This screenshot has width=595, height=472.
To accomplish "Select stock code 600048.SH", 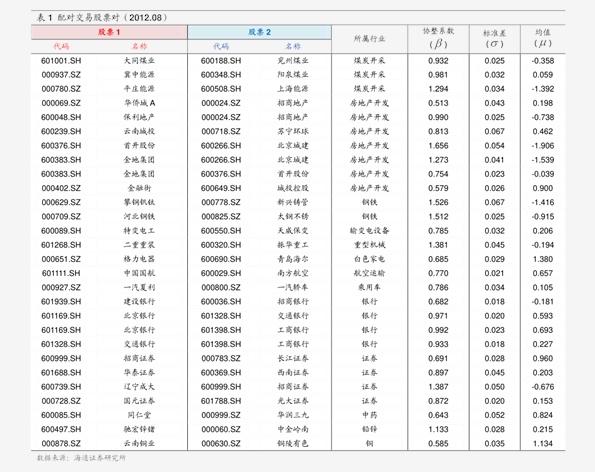I will (x=61, y=117).
